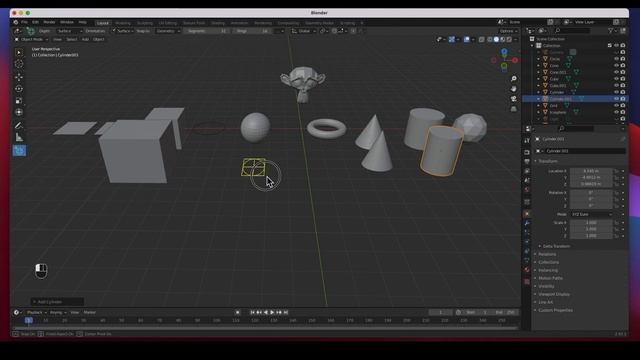Open the timeline Playback menu
Image resolution: width=640 pixels, height=360 pixels.
pyautogui.click(x=36, y=313)
